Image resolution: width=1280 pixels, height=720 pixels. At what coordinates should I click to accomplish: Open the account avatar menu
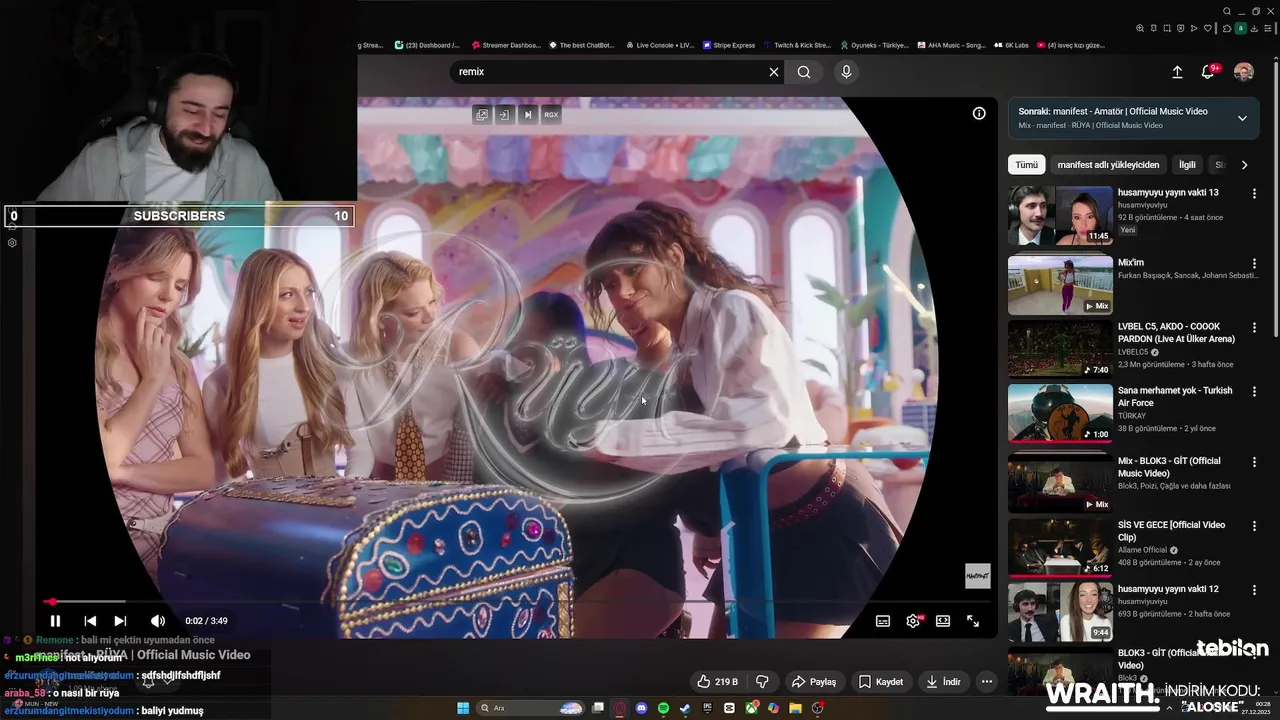1244,72
